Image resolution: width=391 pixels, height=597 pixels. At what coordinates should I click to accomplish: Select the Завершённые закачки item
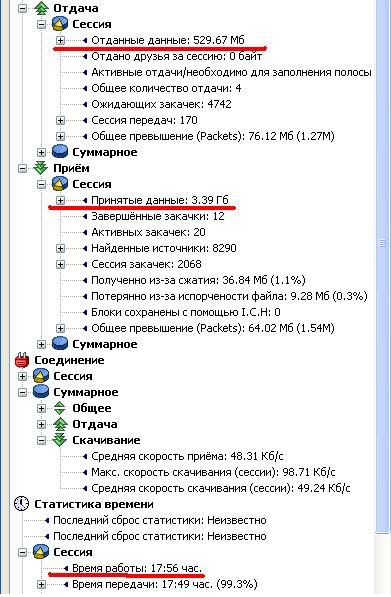[x=158, y=216]
